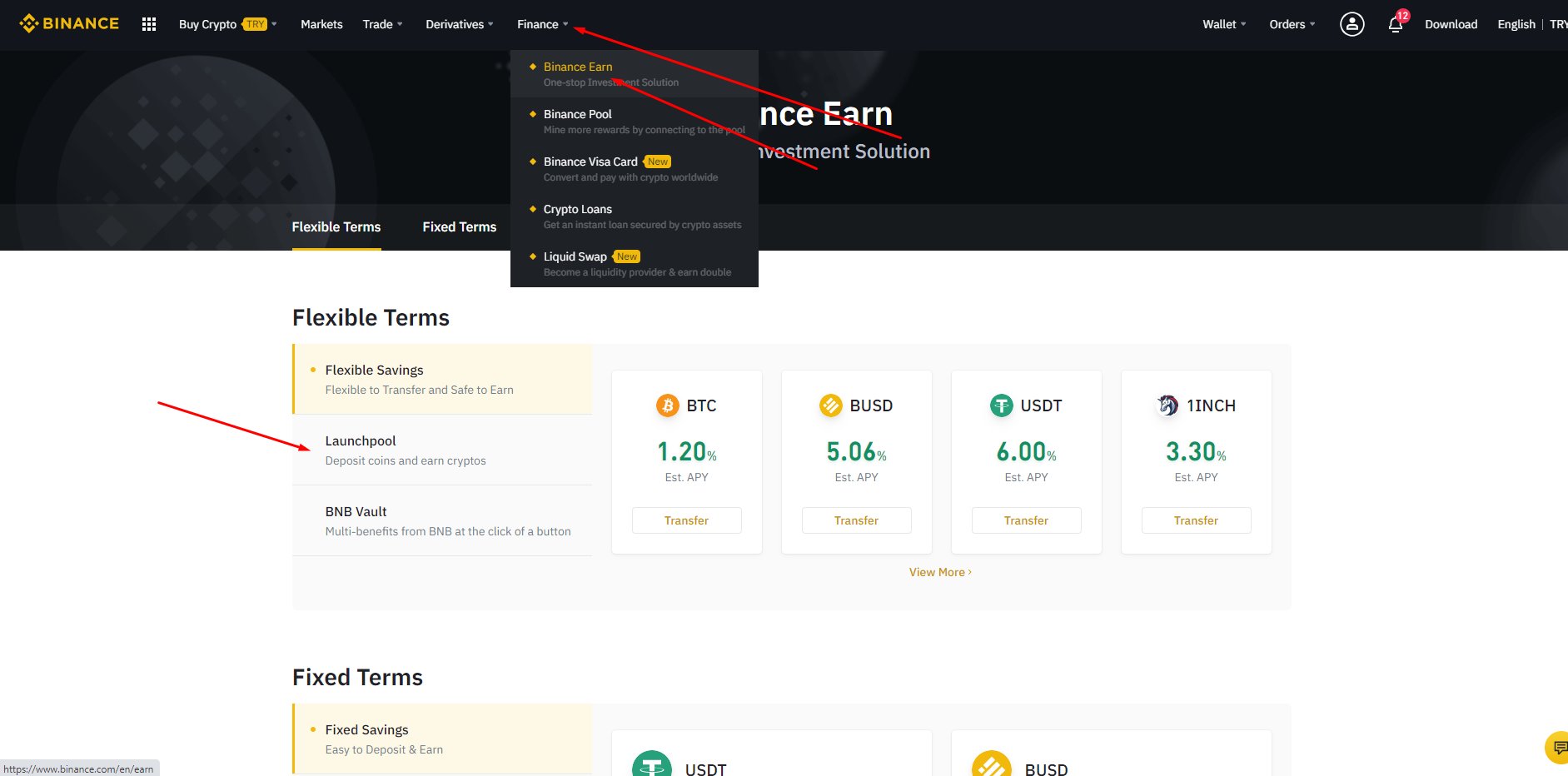1568x776 pixels.
Task: Click the 1.20% BTC APY value
Action: (687, 452)
